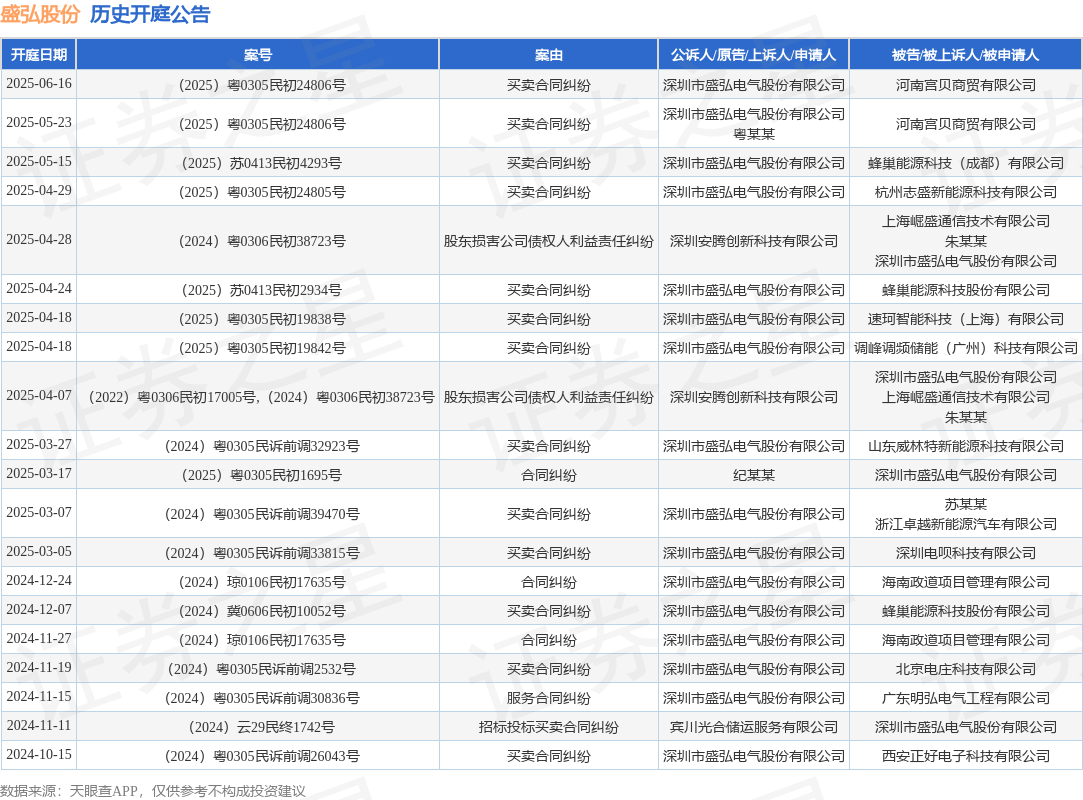Select the 开庭日期 column header

pyautogui.click(x=39, y=55)
